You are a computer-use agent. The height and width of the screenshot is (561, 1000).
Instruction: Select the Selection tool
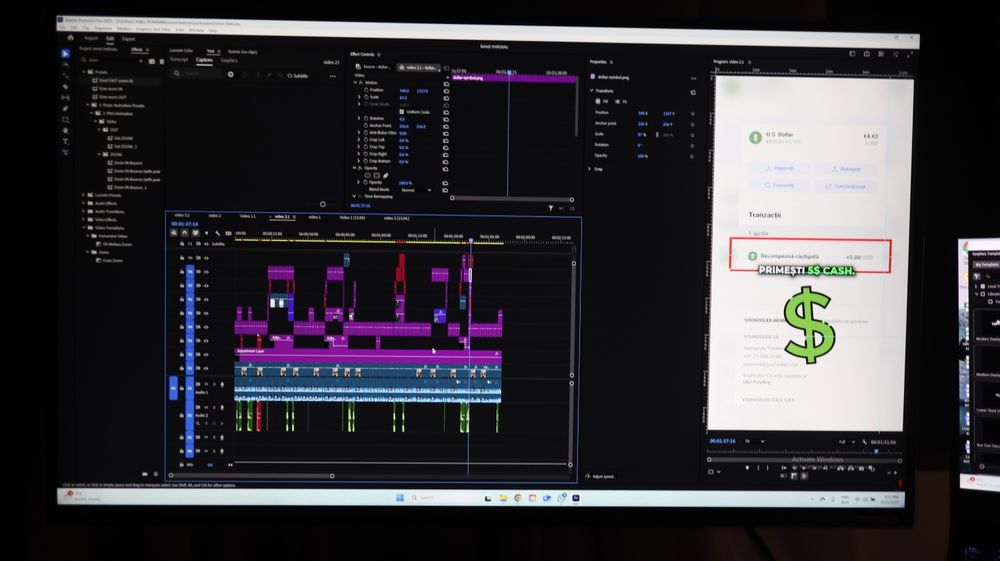65,54
